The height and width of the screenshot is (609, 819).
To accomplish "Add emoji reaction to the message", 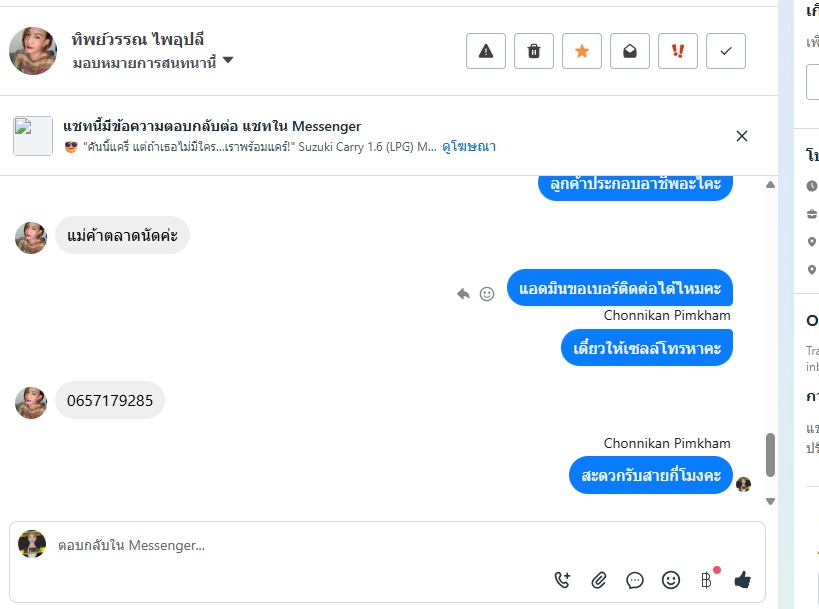I will [x=487, y=294].
